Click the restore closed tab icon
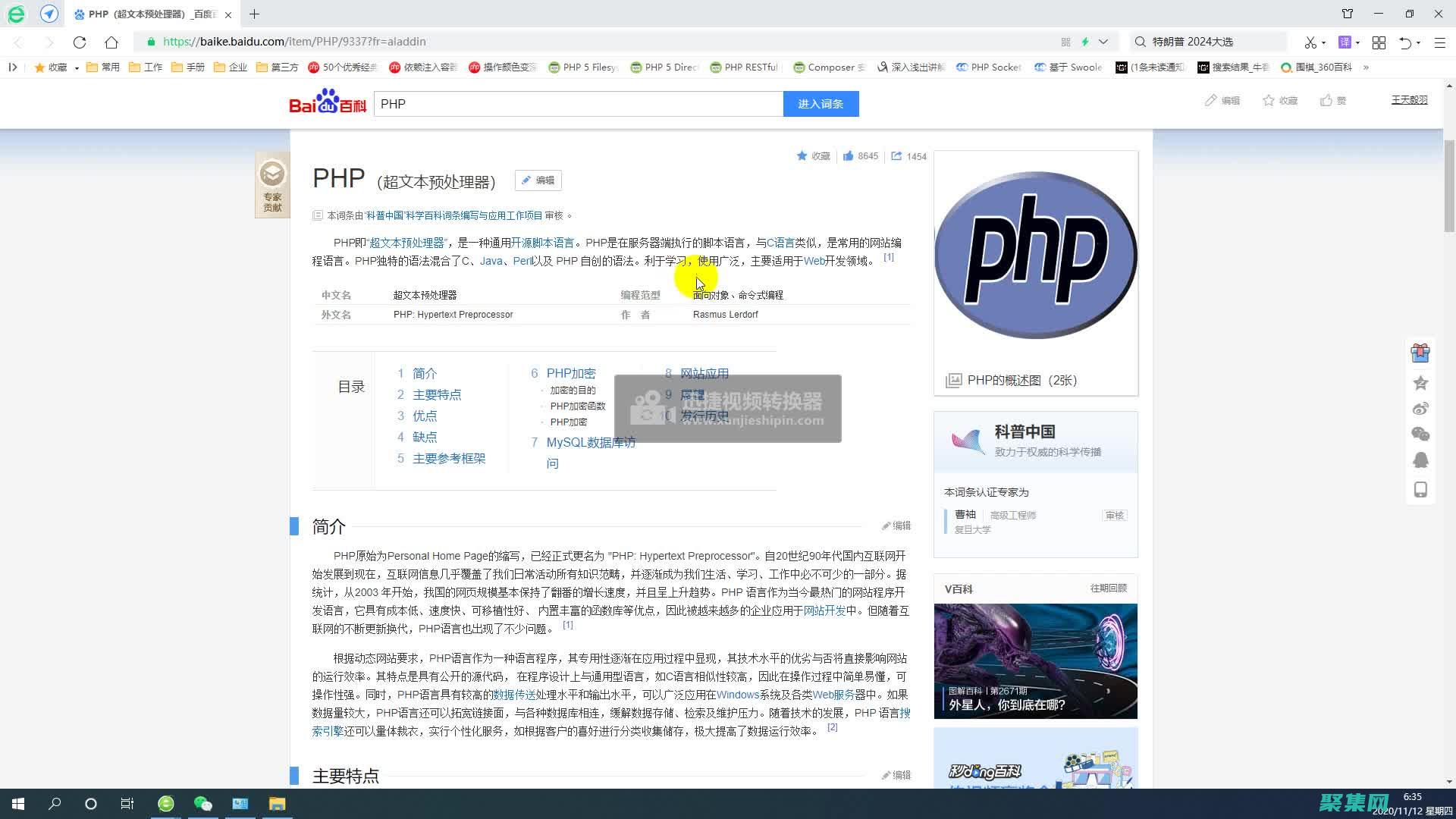Screen dimensions: 1456x819 tap(1407, 42)
